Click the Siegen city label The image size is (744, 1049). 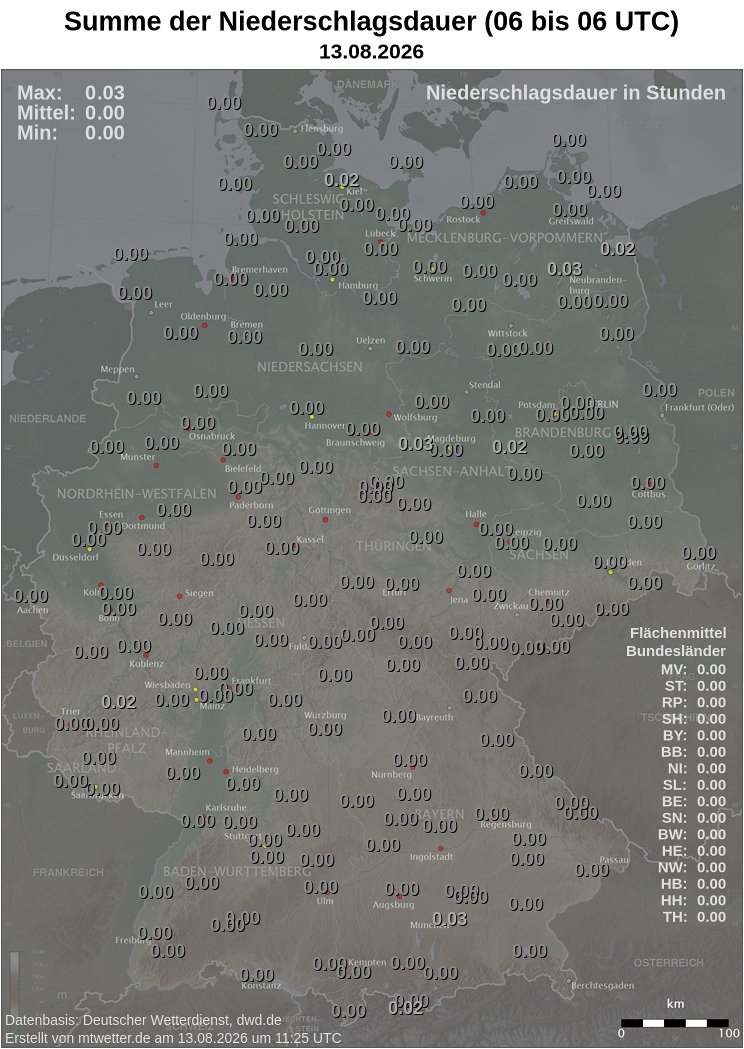(199, 593)
